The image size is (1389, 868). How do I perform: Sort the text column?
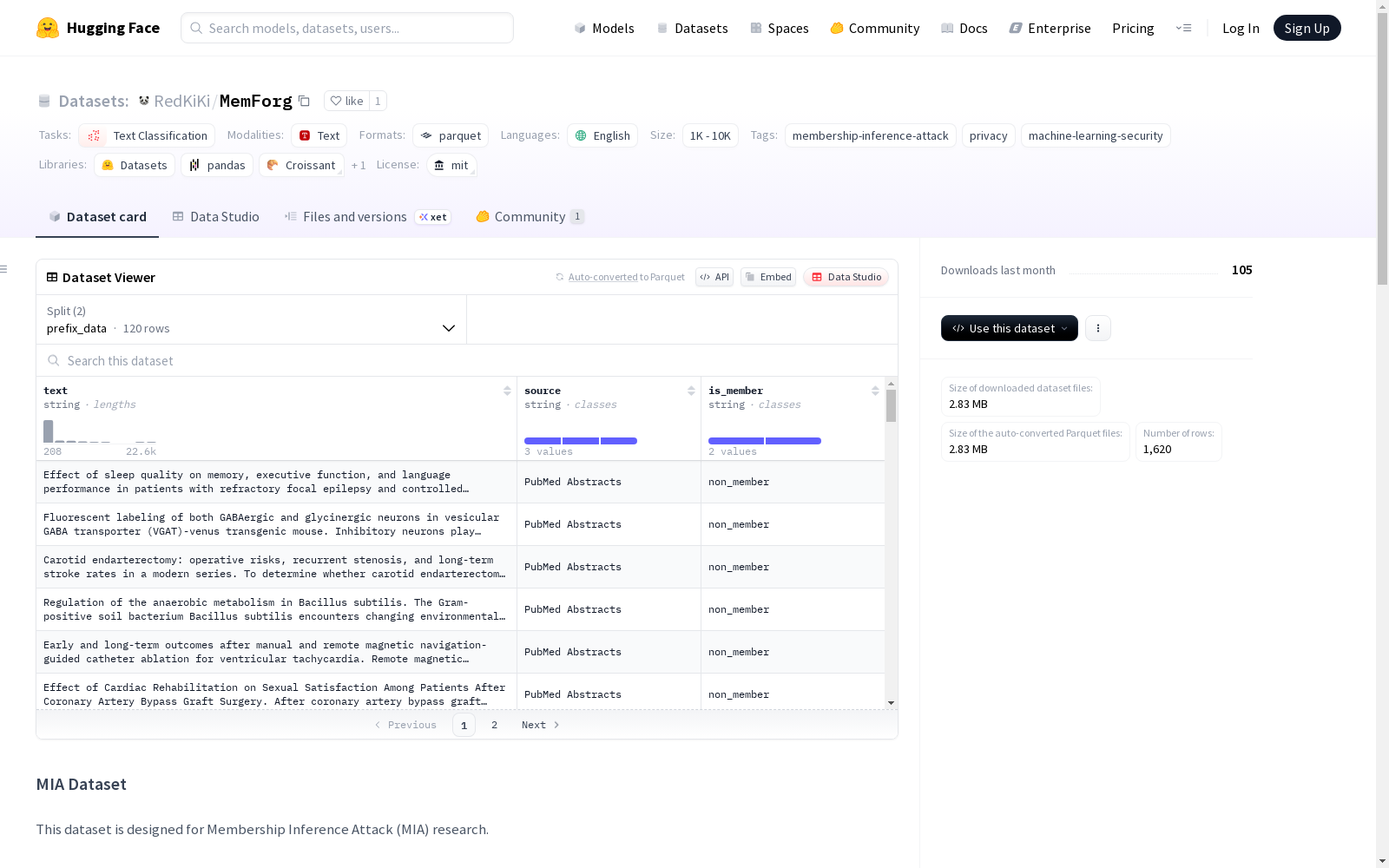pos(507,391)
